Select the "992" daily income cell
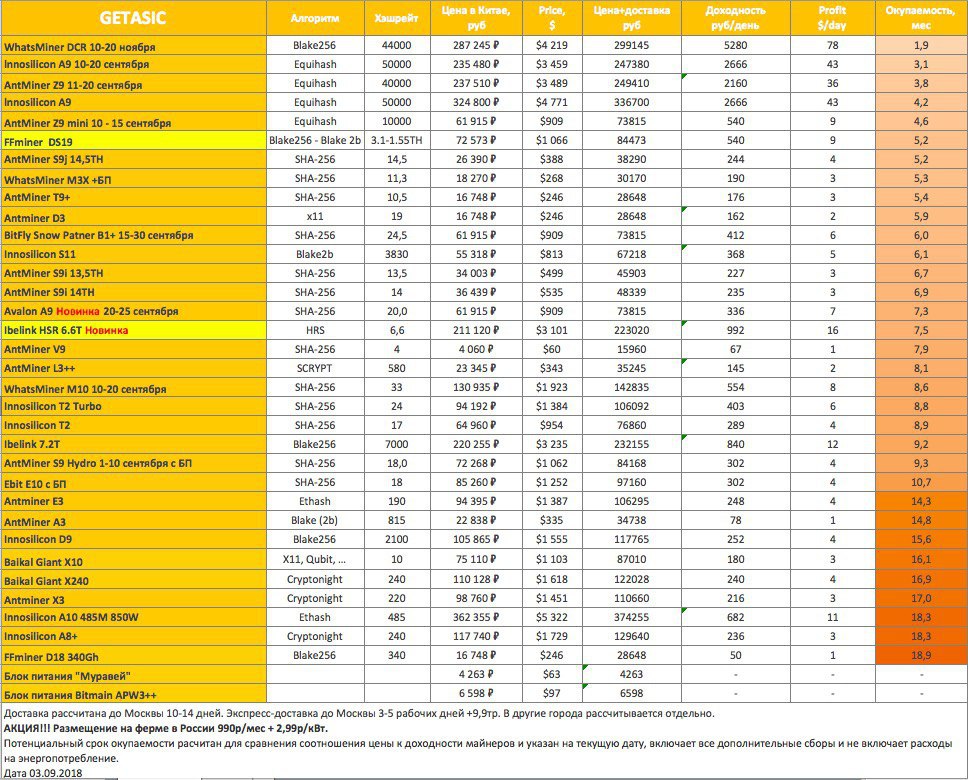The image size is (968, 780). coord(735,330)
